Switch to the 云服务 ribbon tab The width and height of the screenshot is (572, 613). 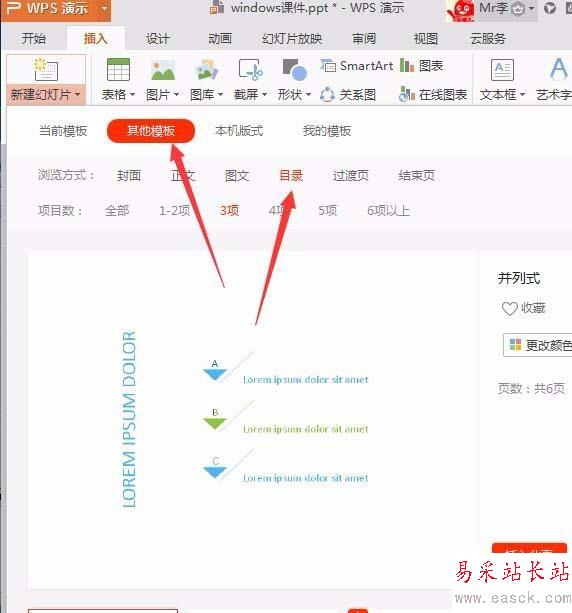488,39
